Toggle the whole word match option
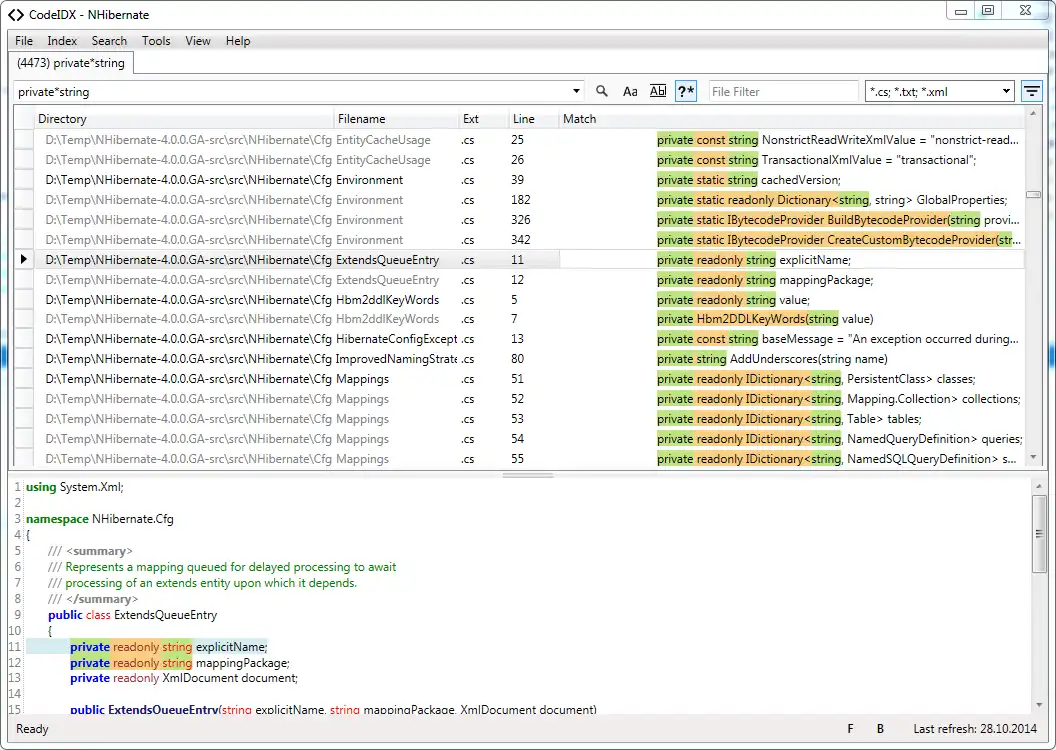This screenshot has width=1056, height=750. (x=658, y=91)
